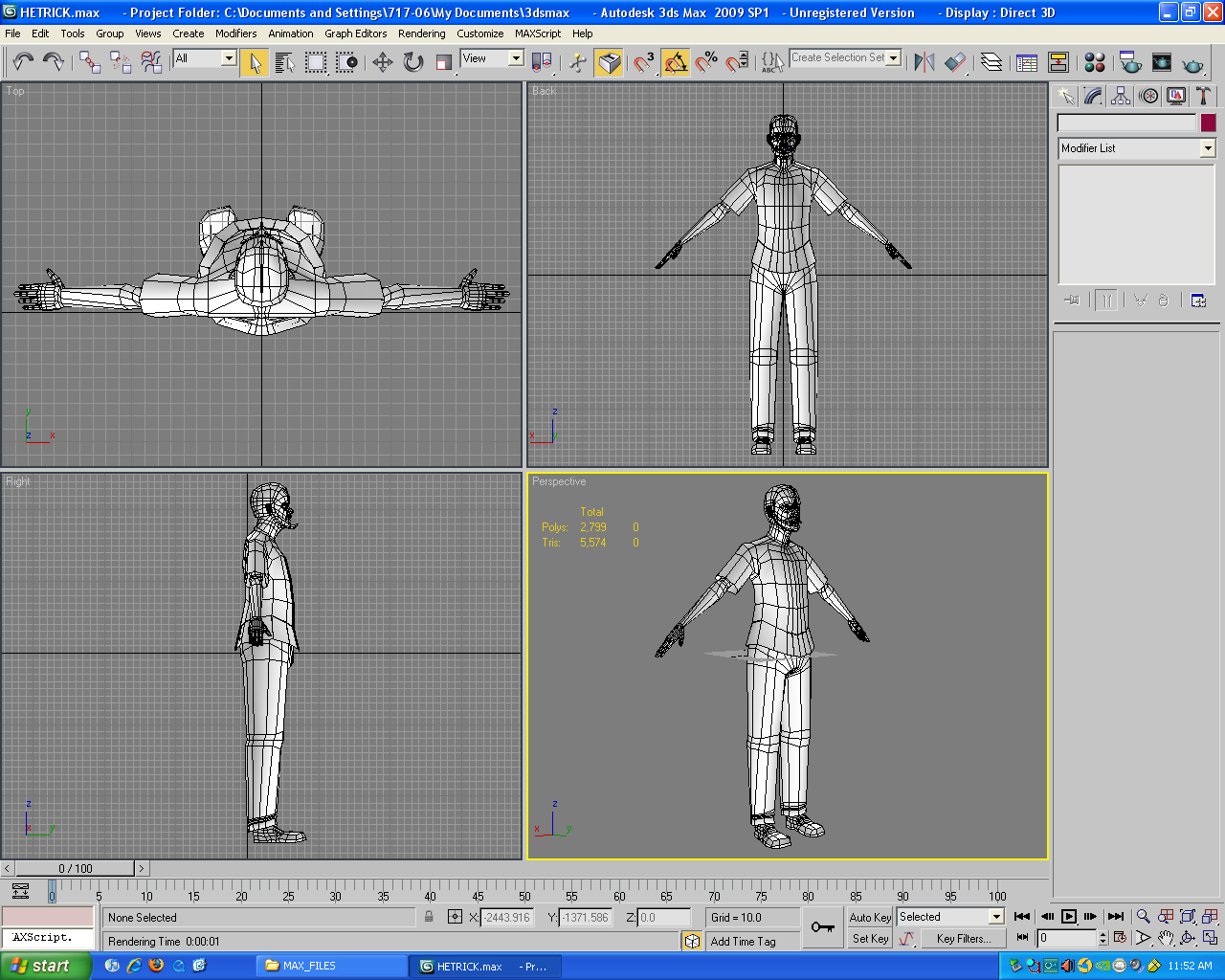
Task: Go to the animation end frame
Action: pyautogui.click(x=1116, y=917)
